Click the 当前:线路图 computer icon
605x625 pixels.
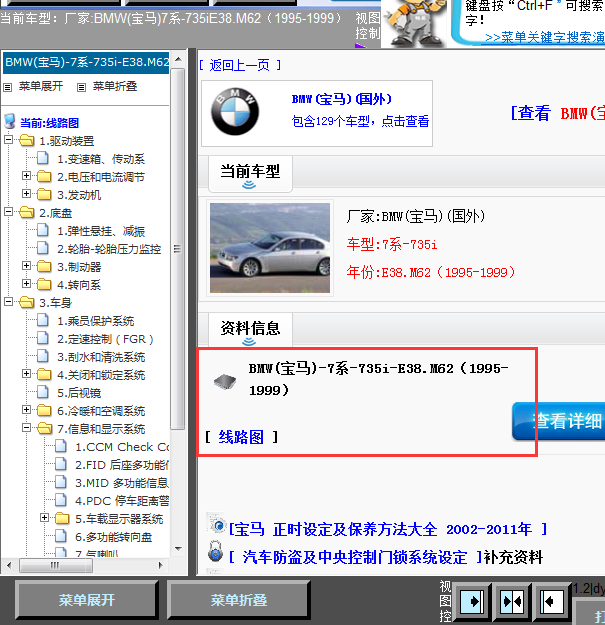[x=10, y=121]
